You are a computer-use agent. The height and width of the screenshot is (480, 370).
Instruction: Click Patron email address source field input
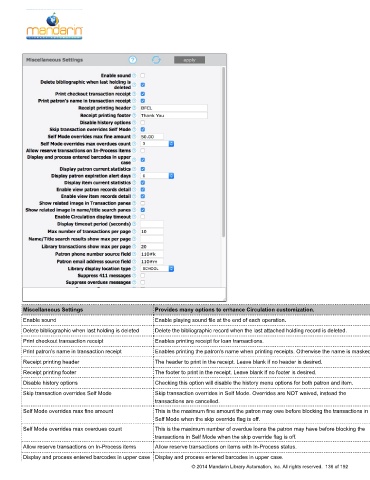pyautogui.click(x=152, y=262)
